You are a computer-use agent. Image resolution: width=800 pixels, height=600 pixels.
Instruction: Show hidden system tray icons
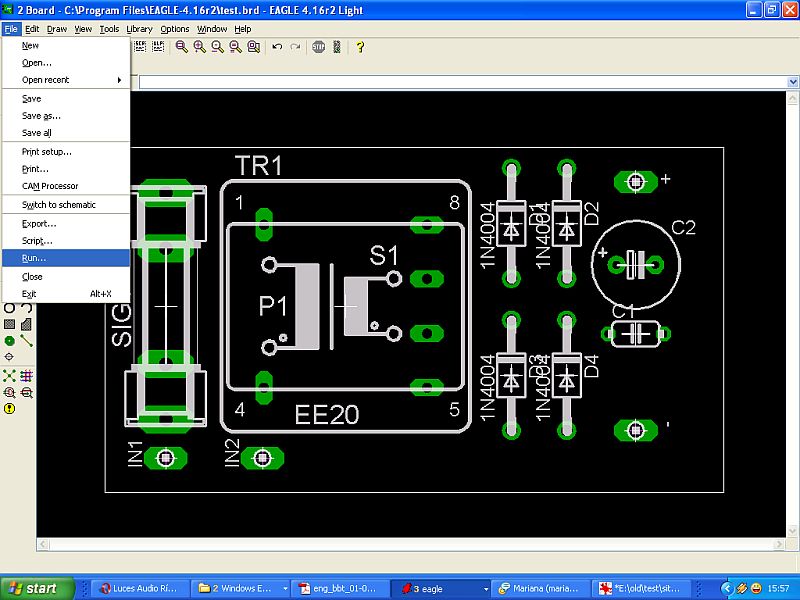(727, 588)
